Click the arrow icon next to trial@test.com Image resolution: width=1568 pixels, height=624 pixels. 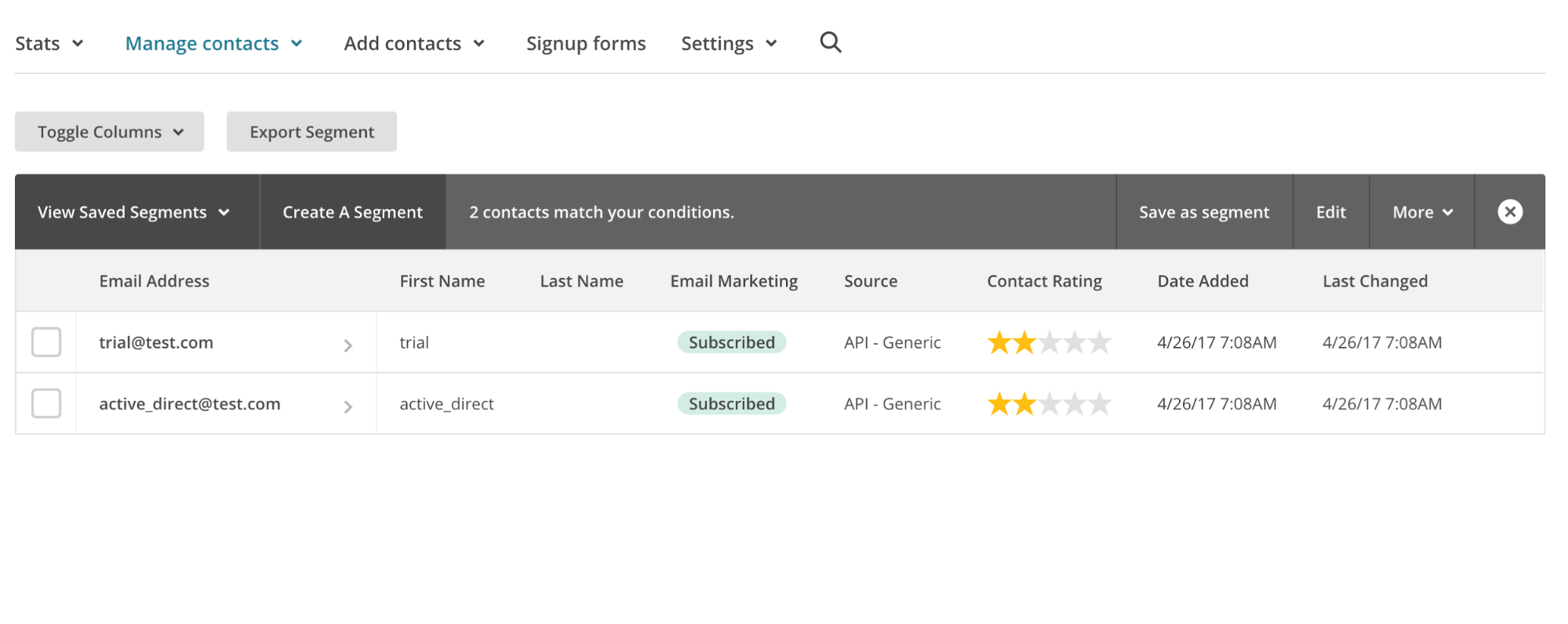pyautogui.click(x=347, y=345)
